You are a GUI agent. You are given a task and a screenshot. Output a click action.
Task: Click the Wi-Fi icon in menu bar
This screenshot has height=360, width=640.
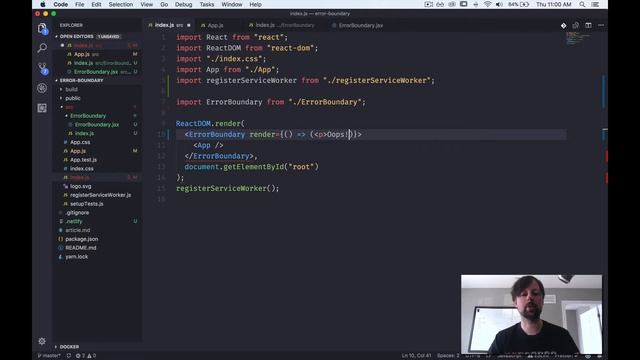pyautogui.click(x=487, y=4)
